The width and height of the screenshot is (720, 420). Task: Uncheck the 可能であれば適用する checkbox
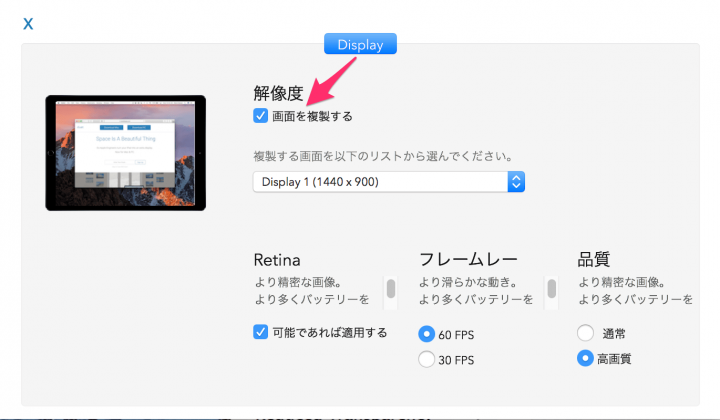point(260,332)
